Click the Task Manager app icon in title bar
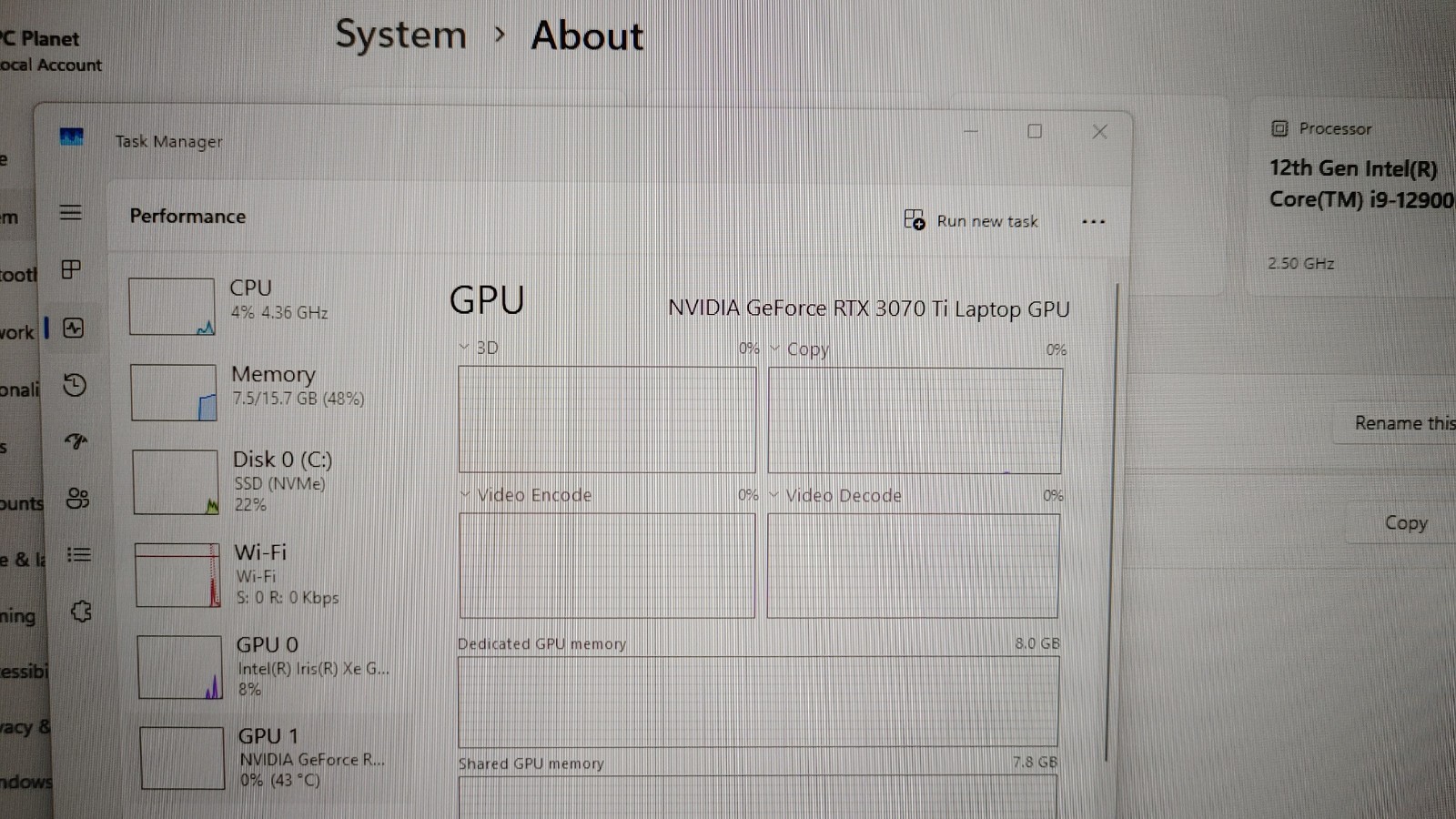This screenshot has height=819, width=1456. 72,137
